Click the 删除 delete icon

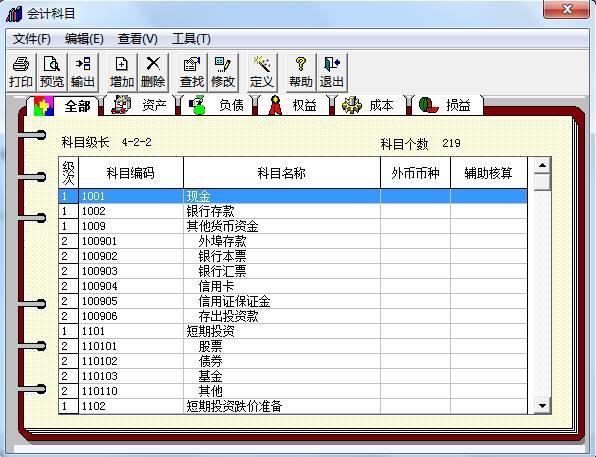(153, 72)
